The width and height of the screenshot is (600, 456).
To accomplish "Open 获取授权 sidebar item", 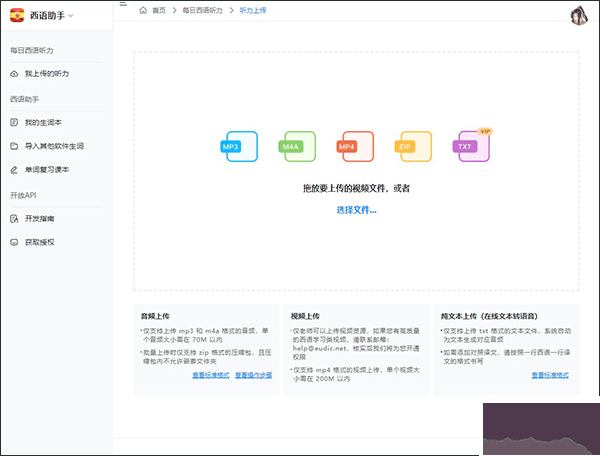I will [39, 242].
